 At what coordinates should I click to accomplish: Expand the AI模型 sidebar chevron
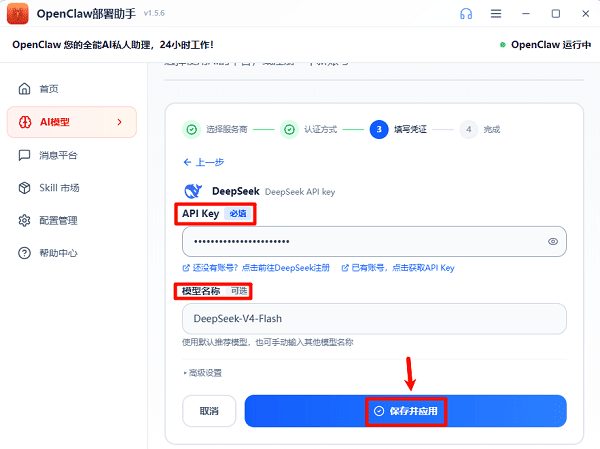(119, 122)
